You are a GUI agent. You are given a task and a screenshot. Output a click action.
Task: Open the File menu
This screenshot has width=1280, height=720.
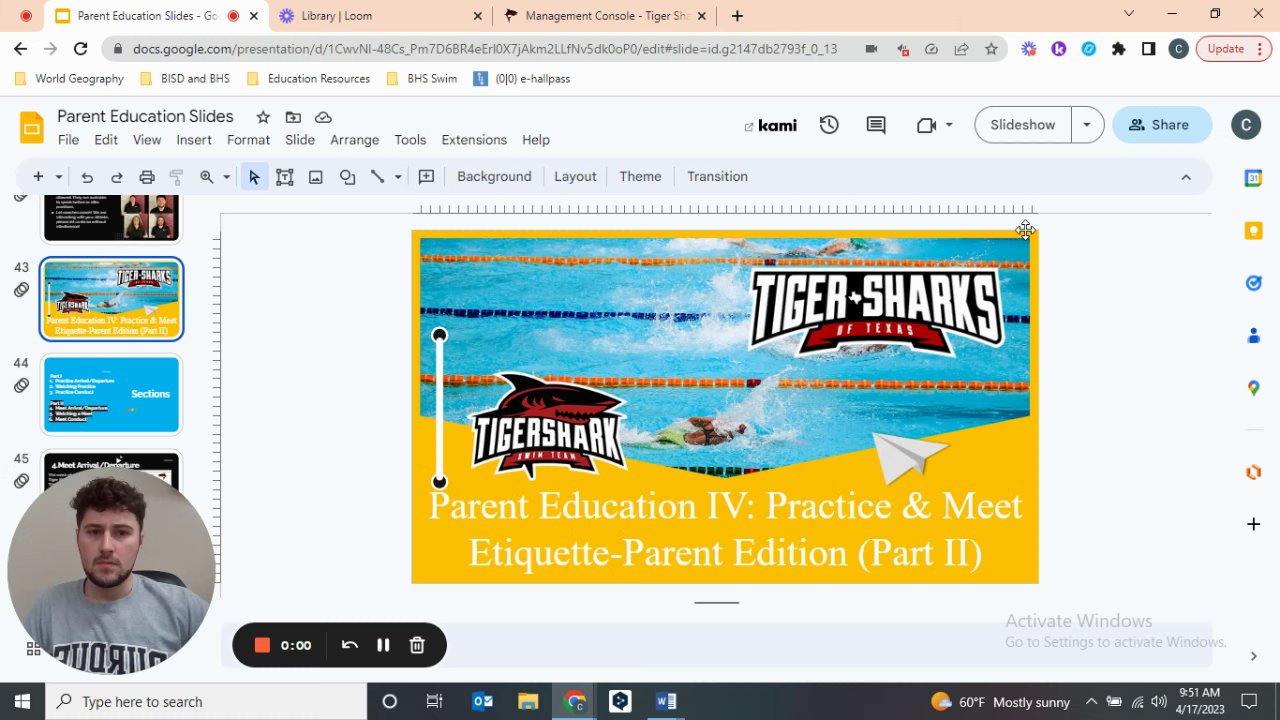point(68,140)
